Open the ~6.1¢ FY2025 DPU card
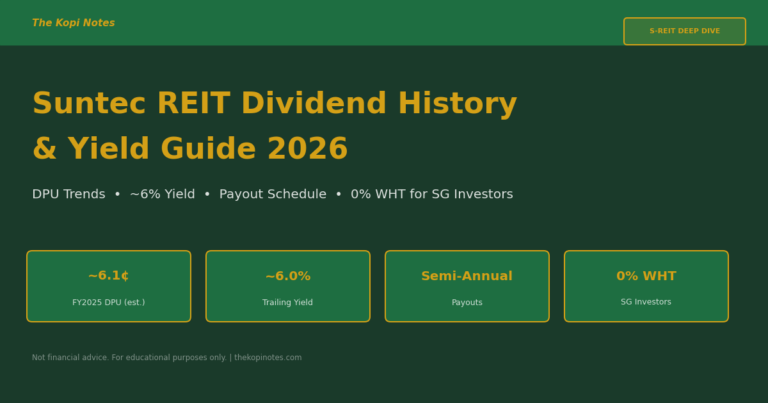768x403 pixels. [109, 286]
